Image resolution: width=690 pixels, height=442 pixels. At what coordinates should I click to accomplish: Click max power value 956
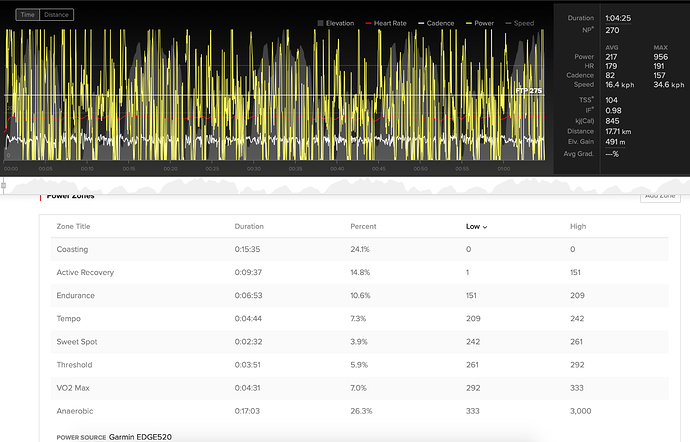pos(661,57)
